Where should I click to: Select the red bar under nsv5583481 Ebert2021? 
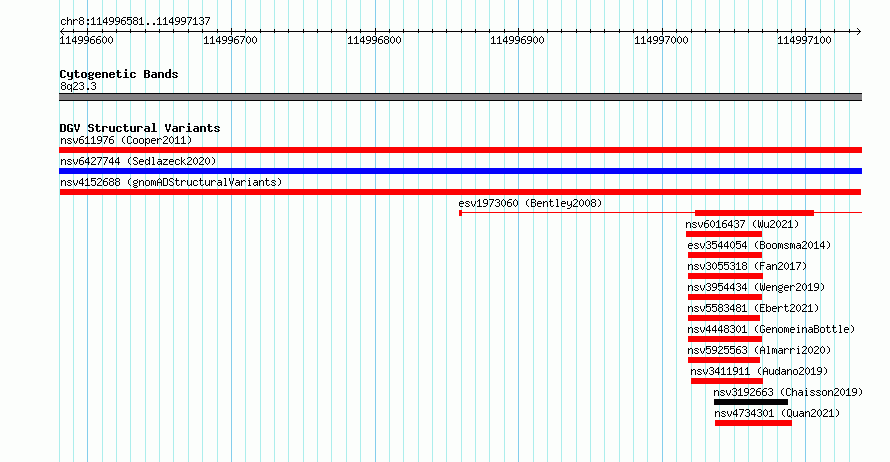pos(724,318)
